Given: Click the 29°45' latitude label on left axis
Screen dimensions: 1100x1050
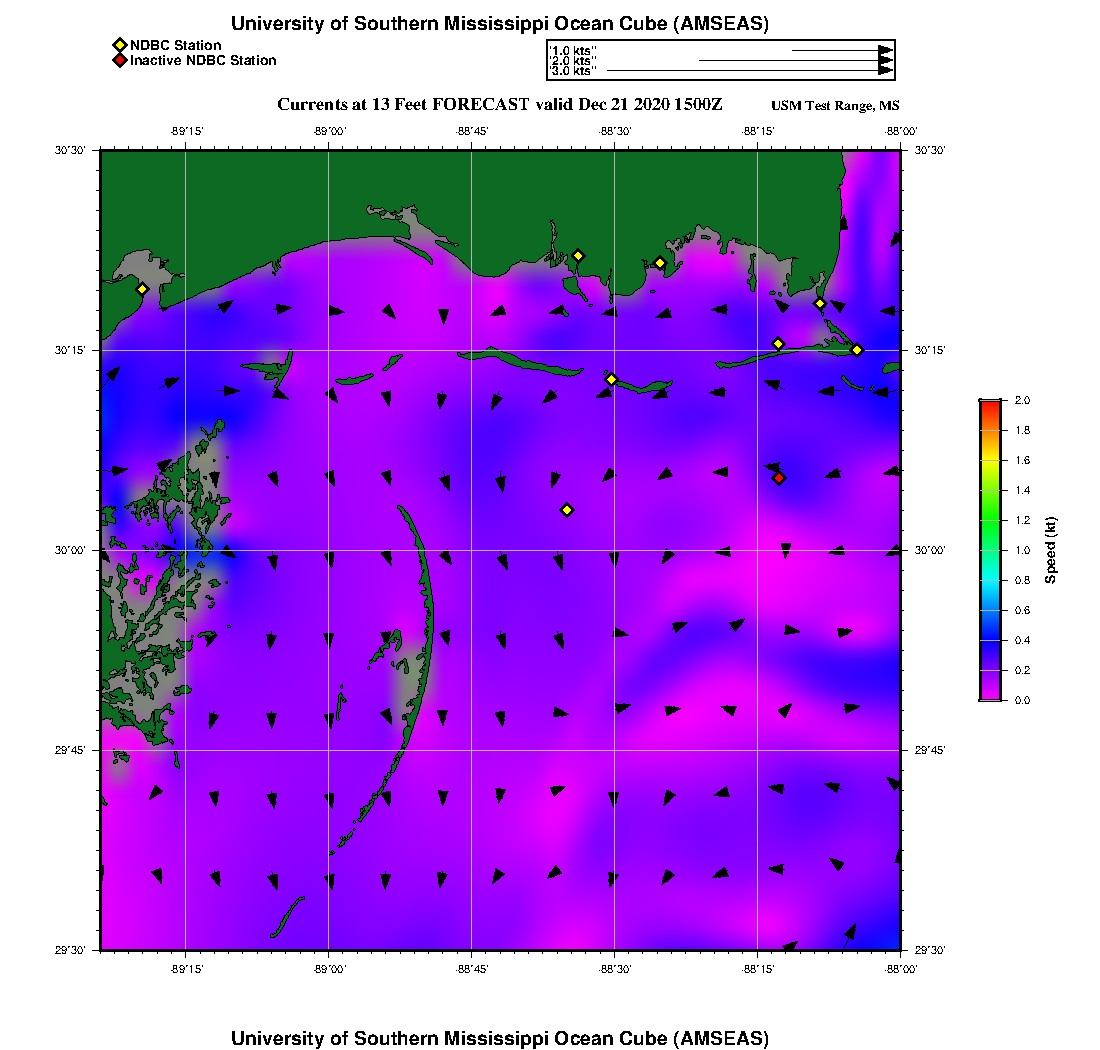Looking at the screenshot, I should (72, 750).
